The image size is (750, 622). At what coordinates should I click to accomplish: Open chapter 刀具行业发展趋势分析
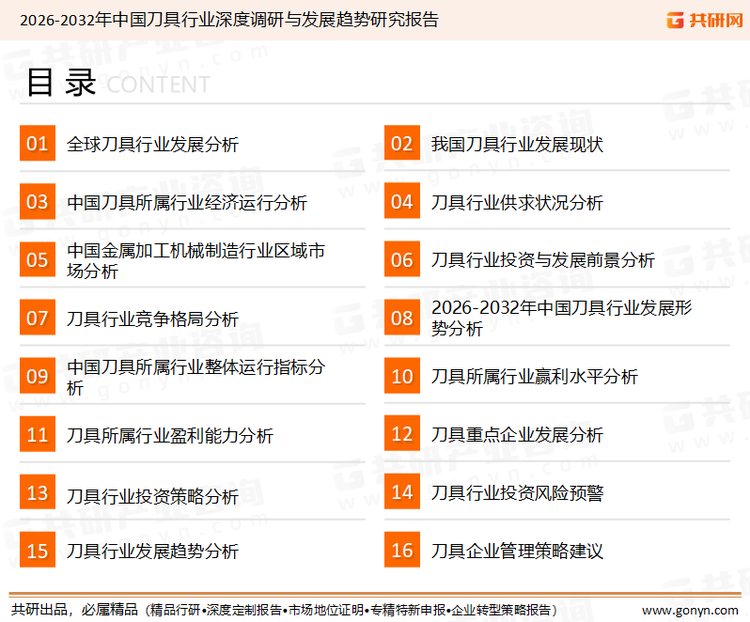point(153,551)
